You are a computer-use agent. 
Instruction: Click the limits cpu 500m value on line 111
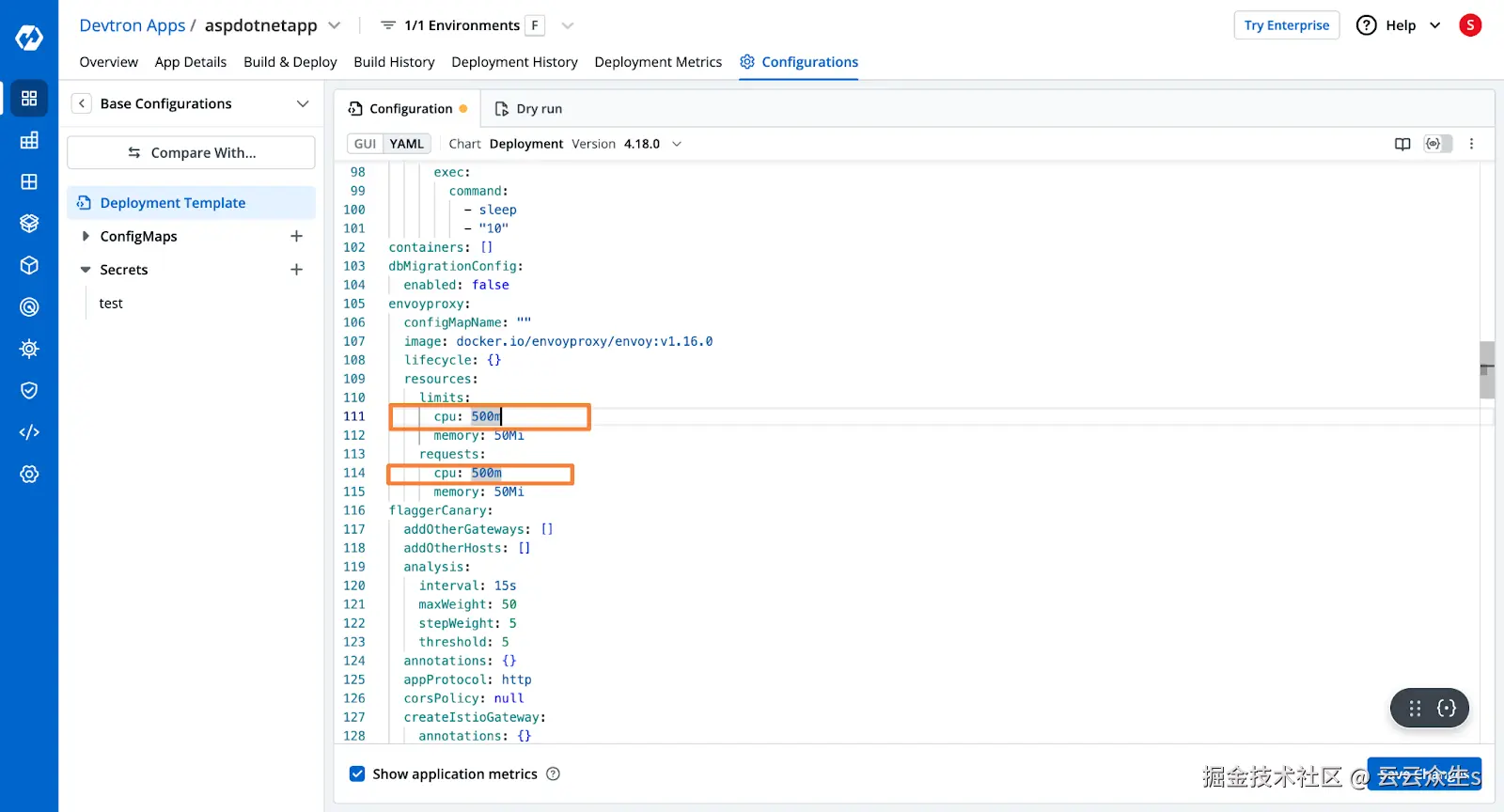click(486, 416)
